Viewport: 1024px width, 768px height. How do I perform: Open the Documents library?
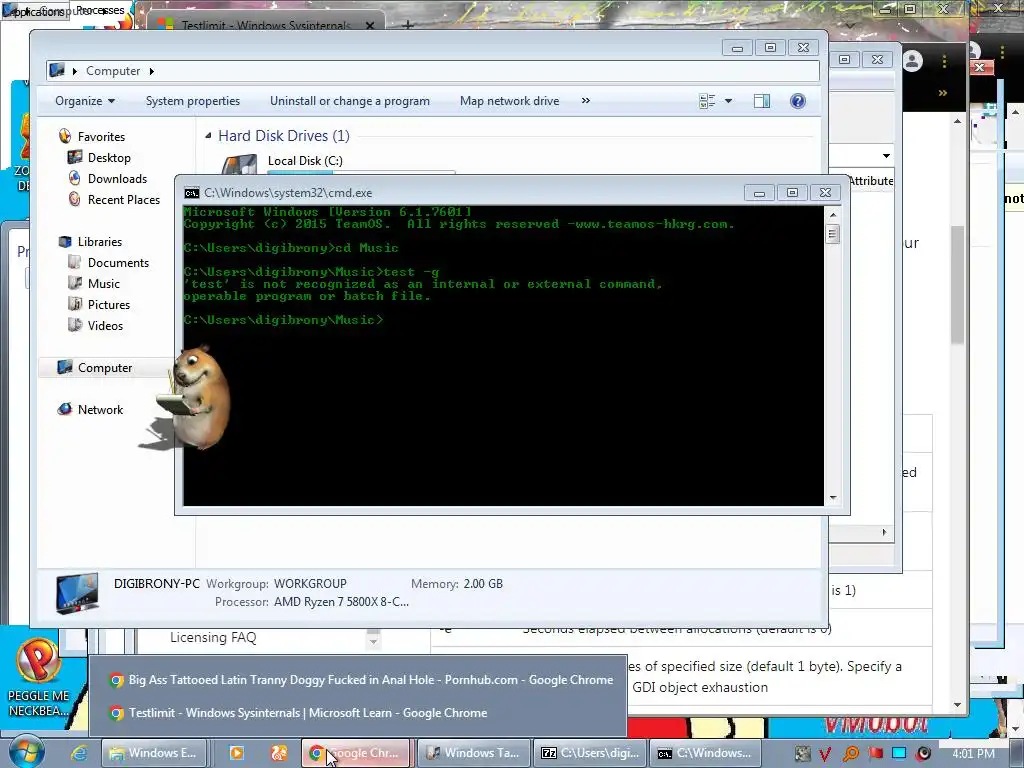[118, 263]
